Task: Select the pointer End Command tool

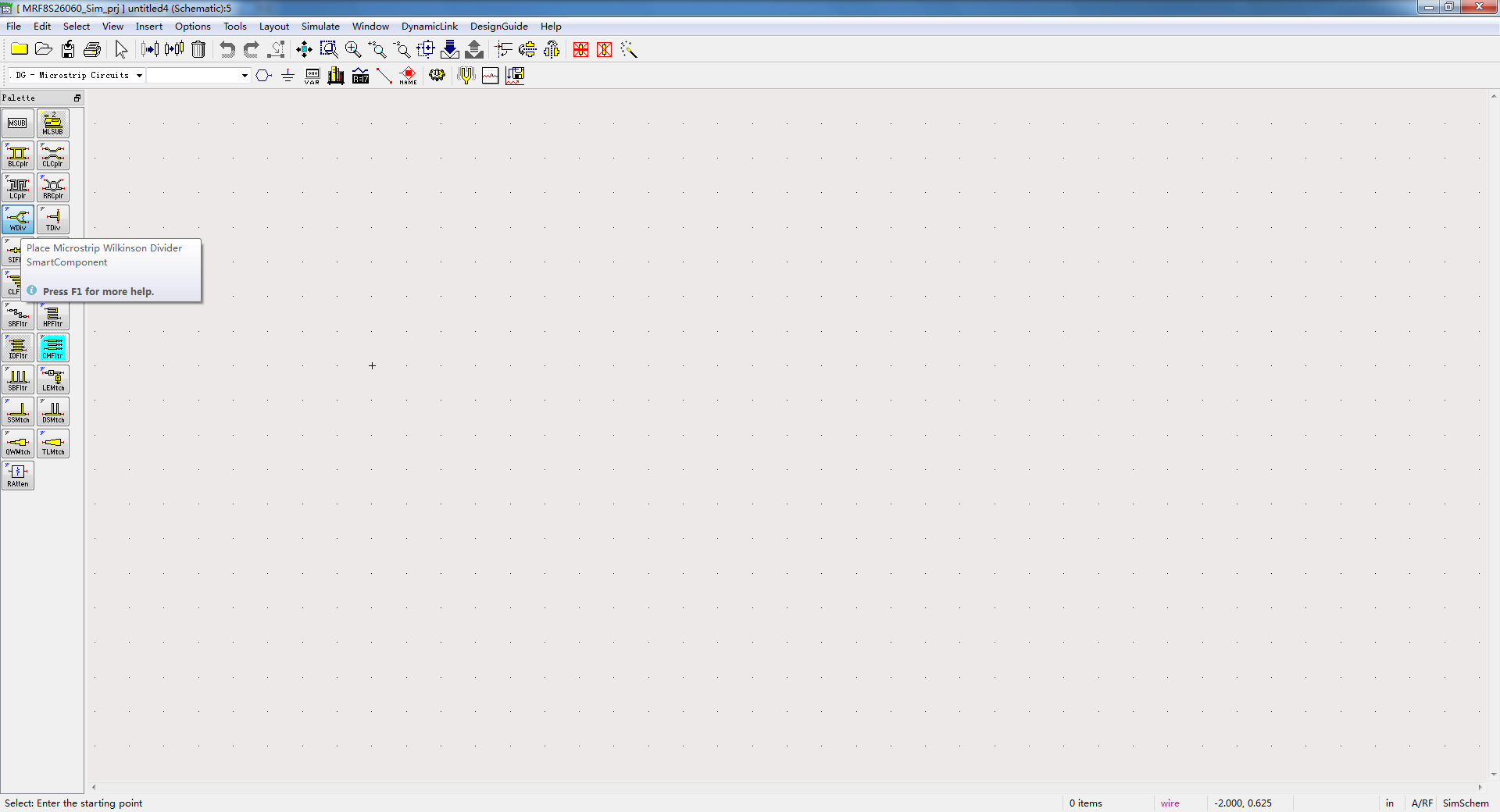Action: 121,50
